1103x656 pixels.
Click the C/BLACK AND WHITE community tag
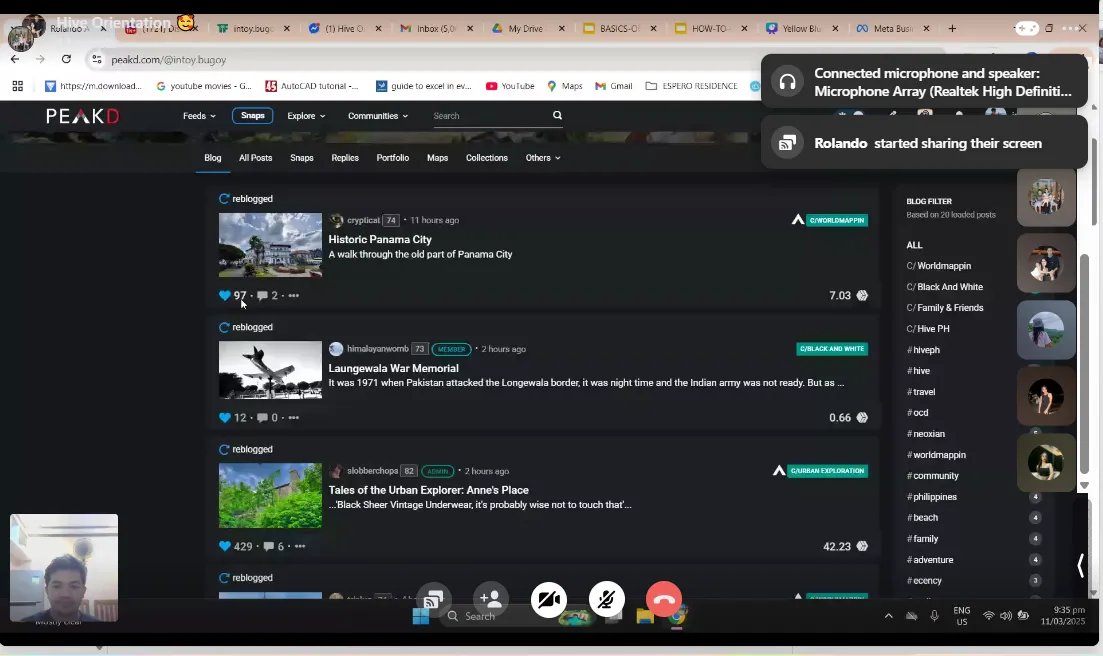tap(831, 349)
